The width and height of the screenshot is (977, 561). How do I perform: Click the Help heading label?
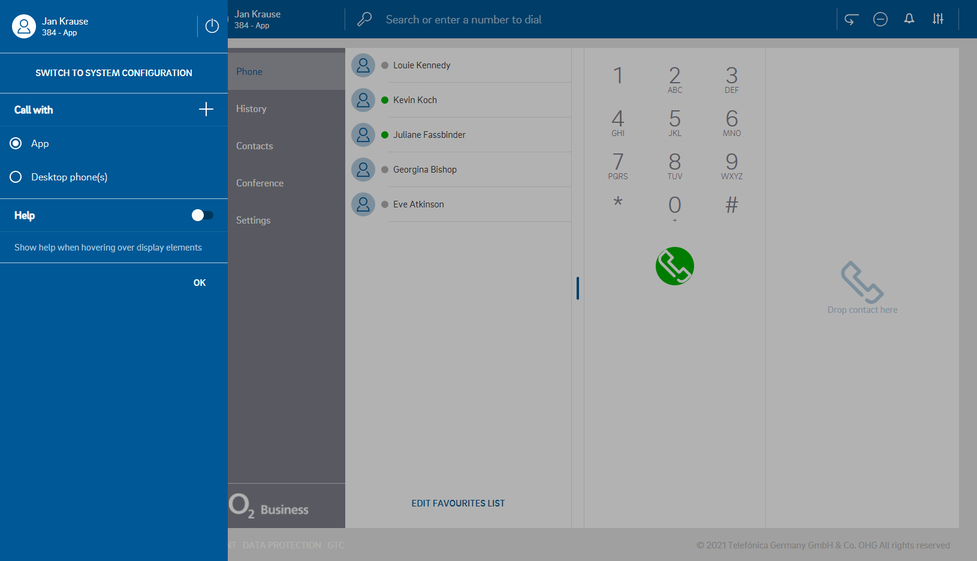click(x=24, y=215)
